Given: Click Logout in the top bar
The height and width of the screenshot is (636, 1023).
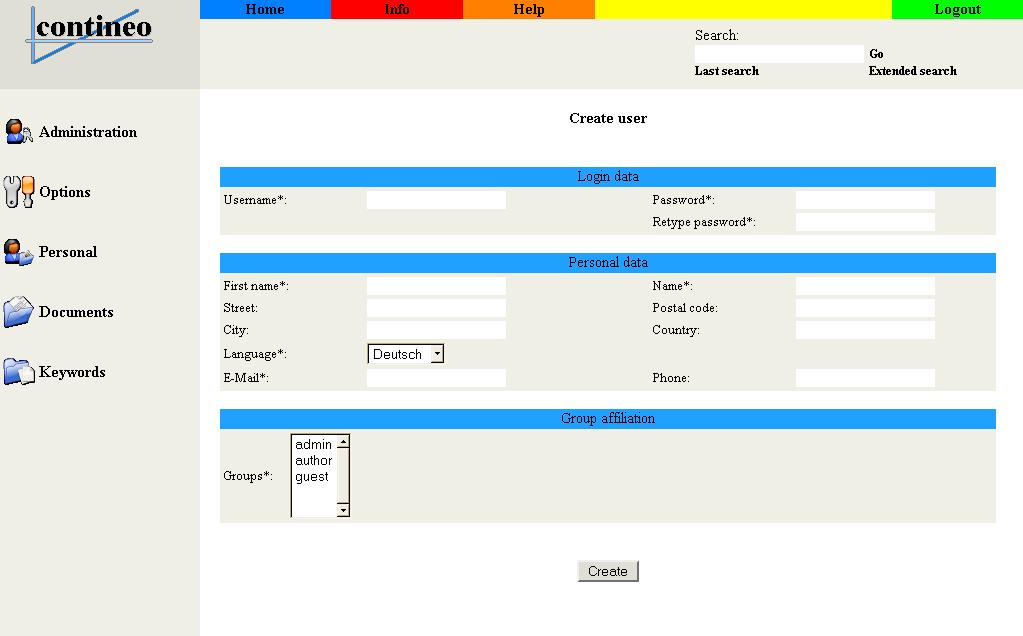Looking at the screenshot, I should click(956, 9).
